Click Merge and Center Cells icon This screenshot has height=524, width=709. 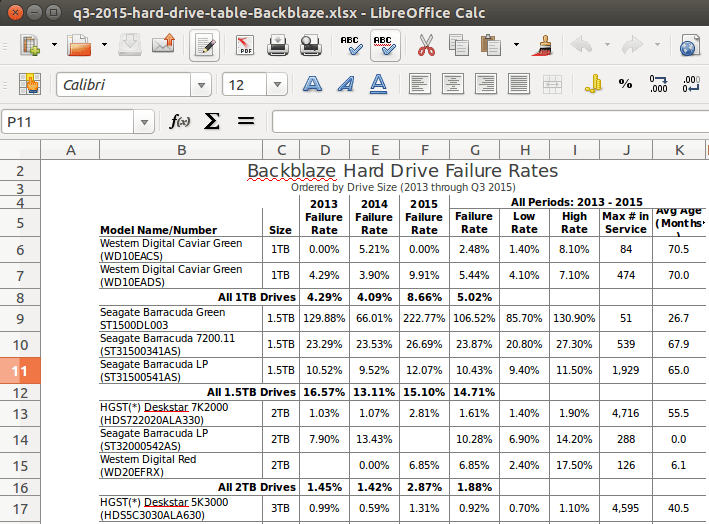(552, 84)
